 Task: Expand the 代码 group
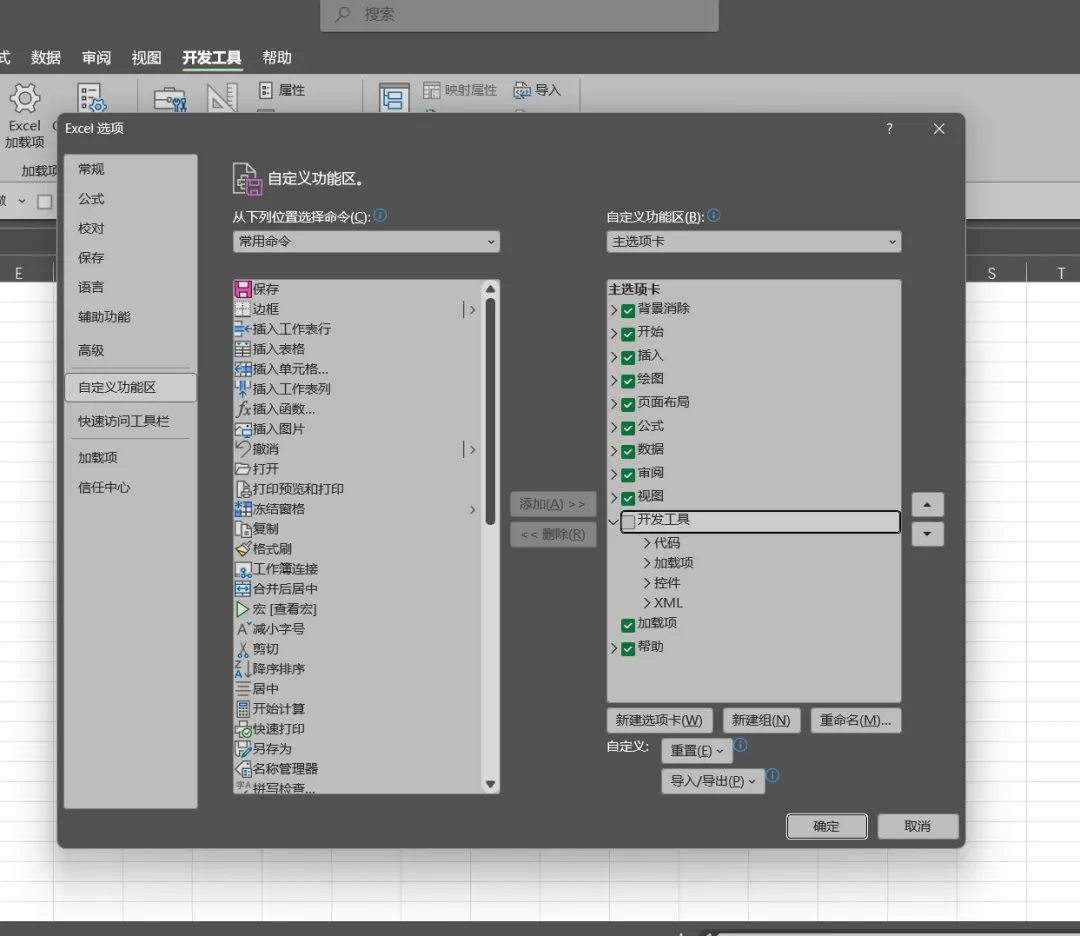[647, 543]
